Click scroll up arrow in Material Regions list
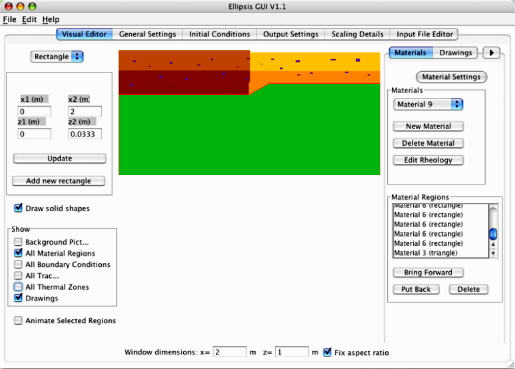This screenshot has height=369, width=515. [x=493, y=245]
